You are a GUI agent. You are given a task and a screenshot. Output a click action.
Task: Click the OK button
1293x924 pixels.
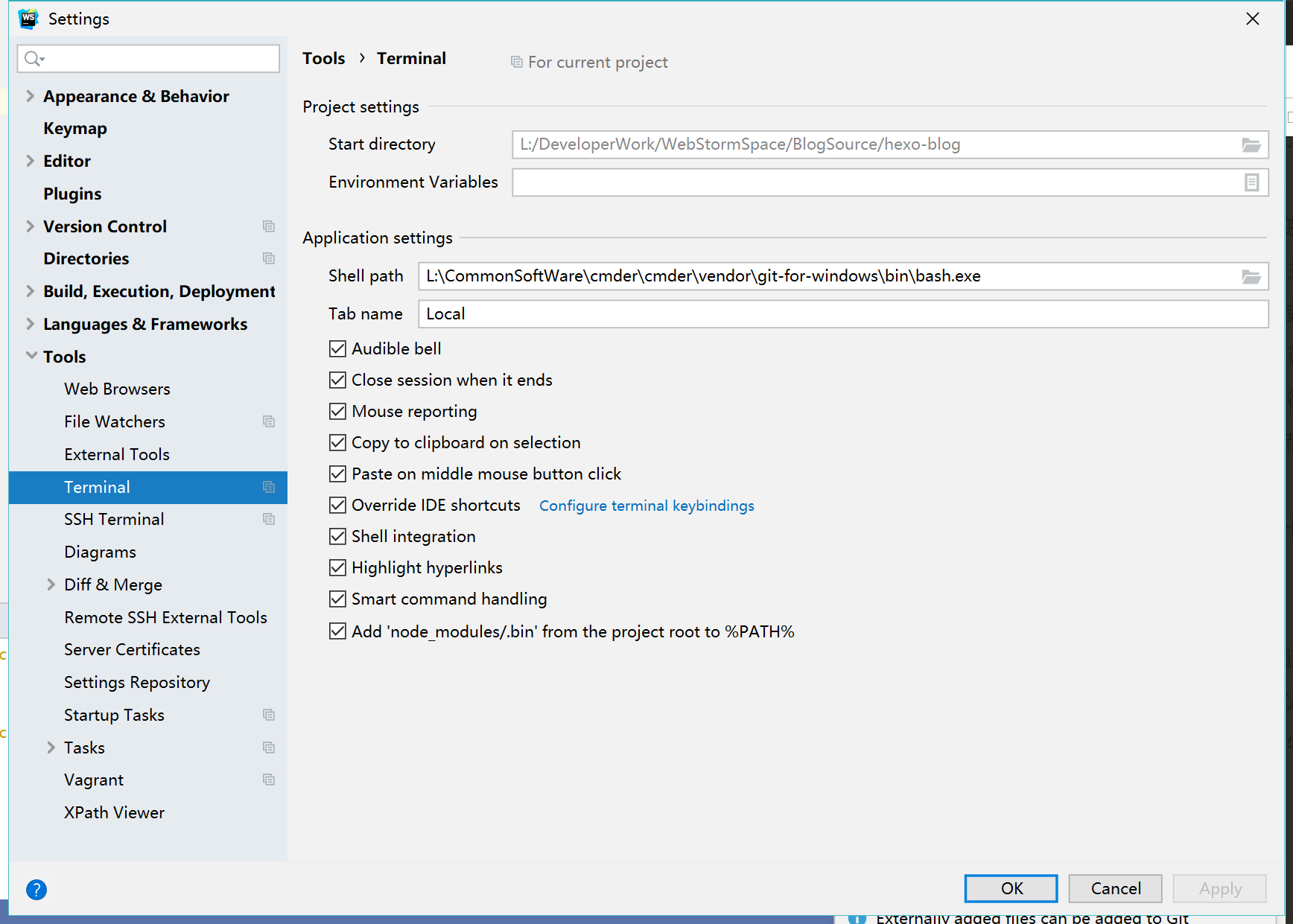tap(1011, 888)
